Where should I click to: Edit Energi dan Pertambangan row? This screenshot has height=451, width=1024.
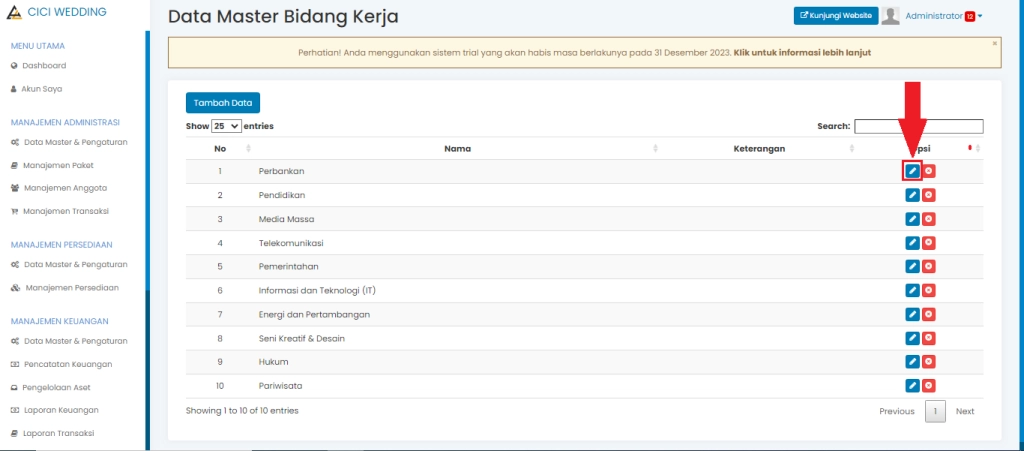(x=912, y=314)
